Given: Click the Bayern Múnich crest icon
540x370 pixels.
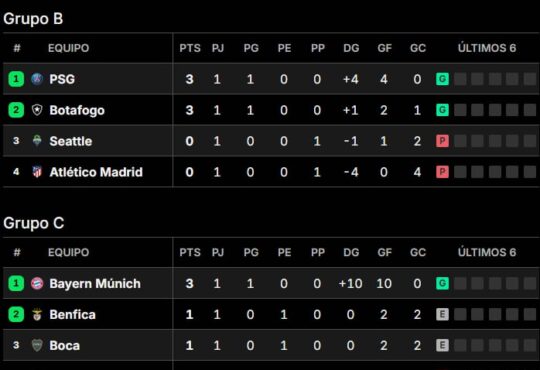Looking at the screenshot, I should point(37,284).
